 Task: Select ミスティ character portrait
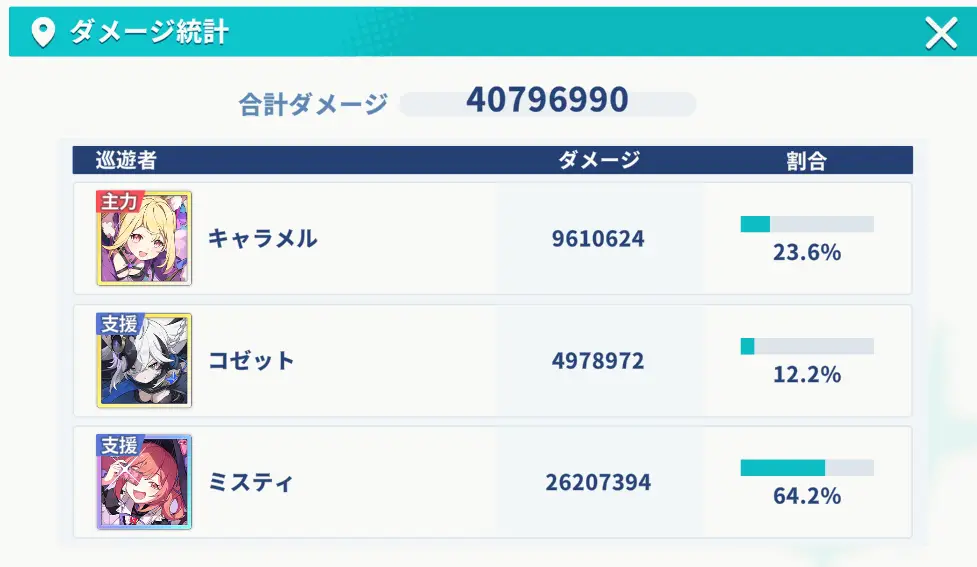[144, 482]
